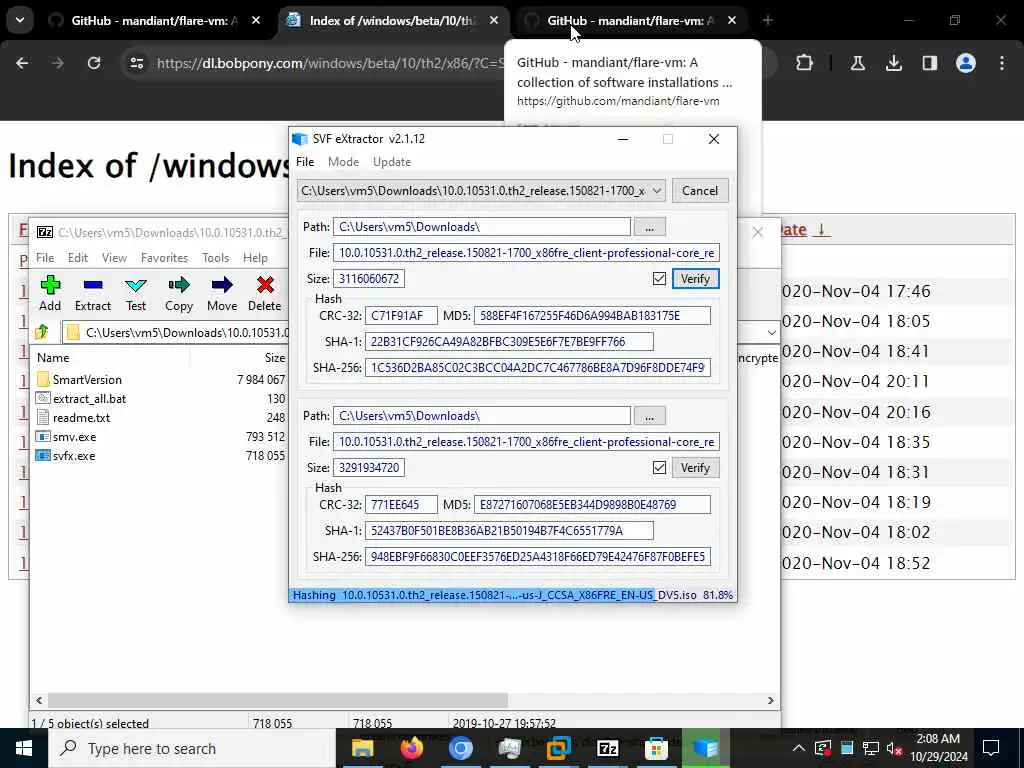Open the Windows Start menu

(24, 748)
